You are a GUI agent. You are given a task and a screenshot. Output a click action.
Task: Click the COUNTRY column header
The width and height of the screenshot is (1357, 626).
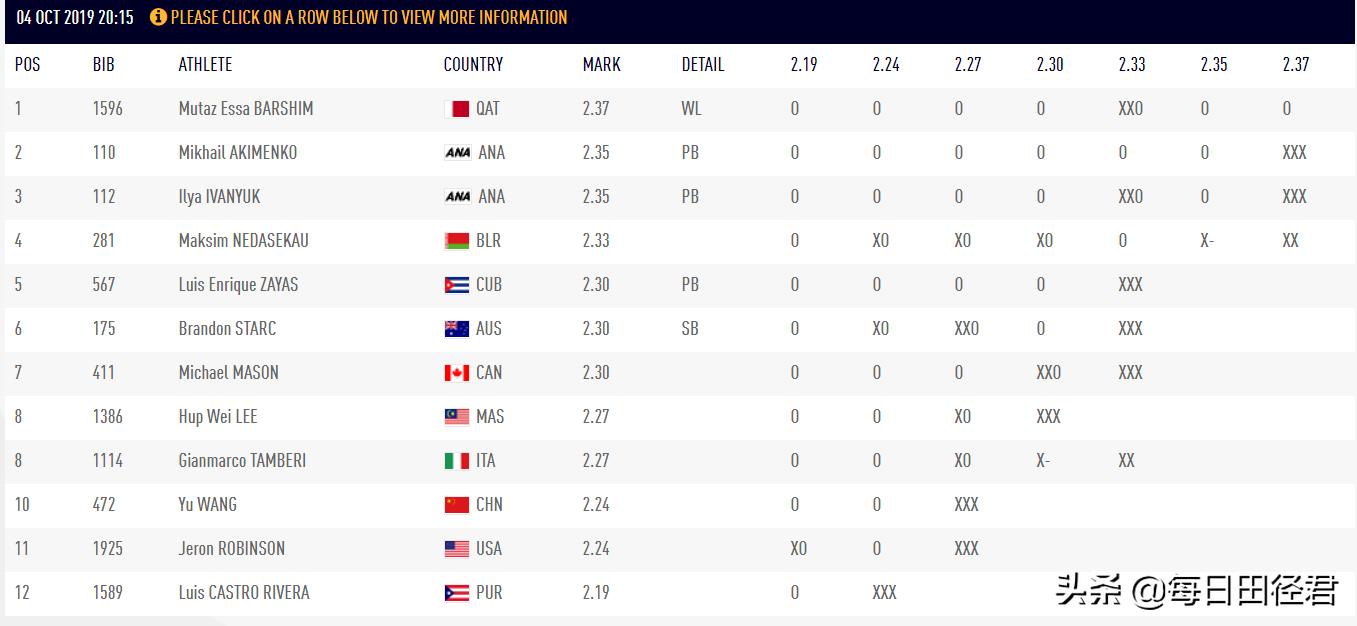point(473,64)
